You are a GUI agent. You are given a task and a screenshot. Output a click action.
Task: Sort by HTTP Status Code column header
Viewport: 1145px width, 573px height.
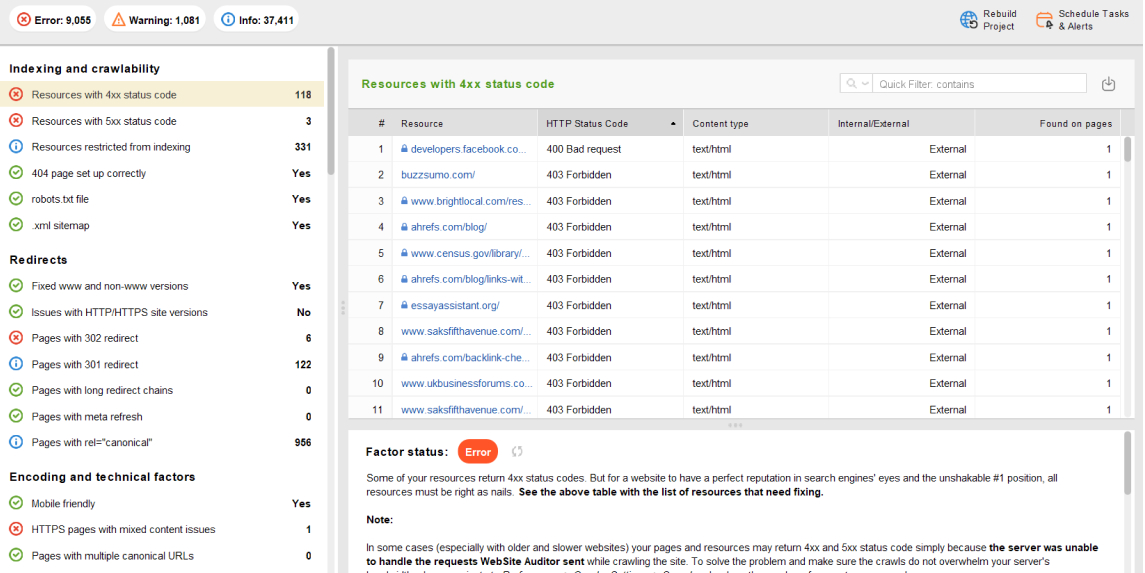pos(610,123)
